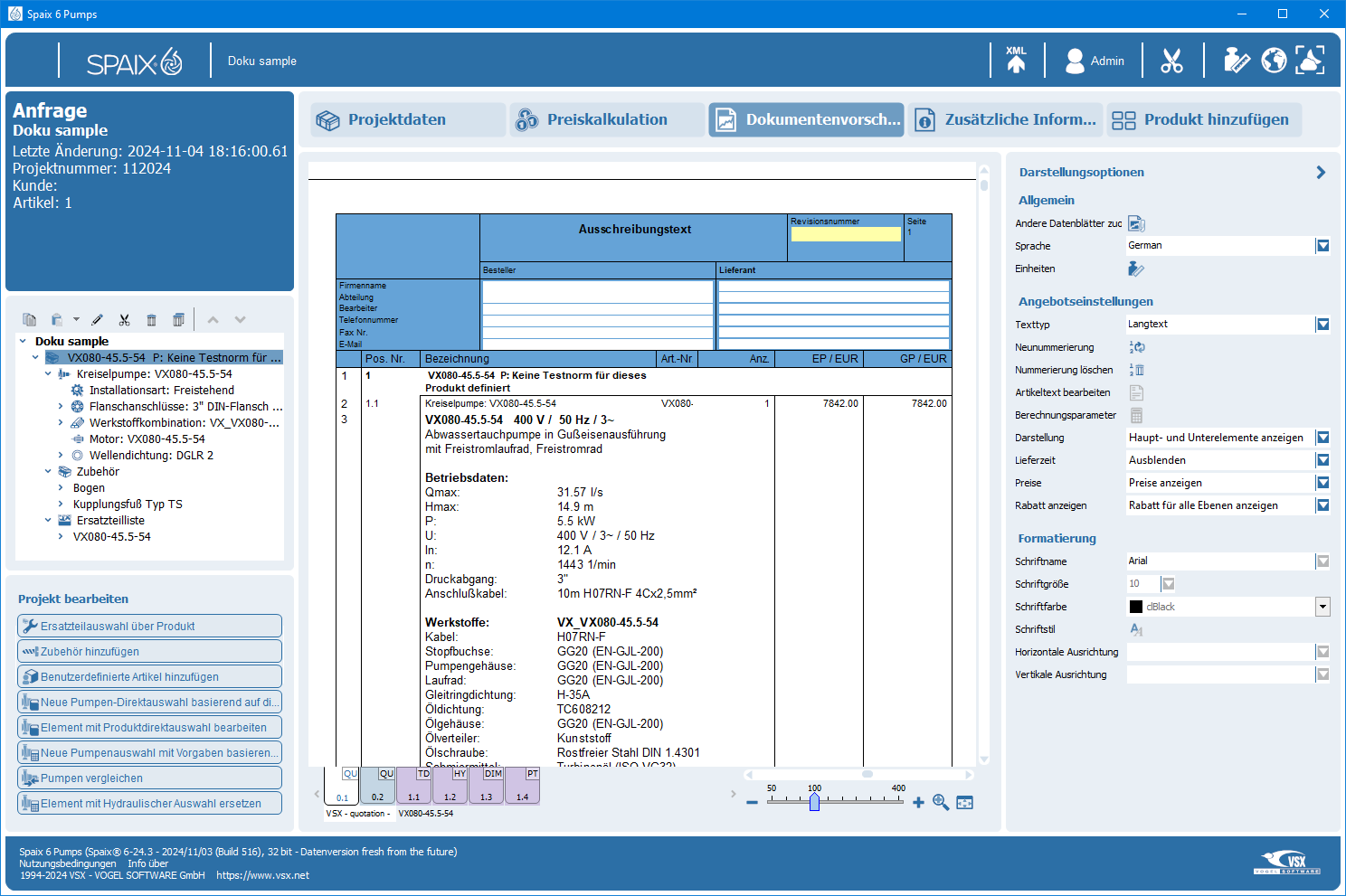Click the cut icon in tree toolbar
This screenshot has width=1346, height=896.
coord(125,319)
